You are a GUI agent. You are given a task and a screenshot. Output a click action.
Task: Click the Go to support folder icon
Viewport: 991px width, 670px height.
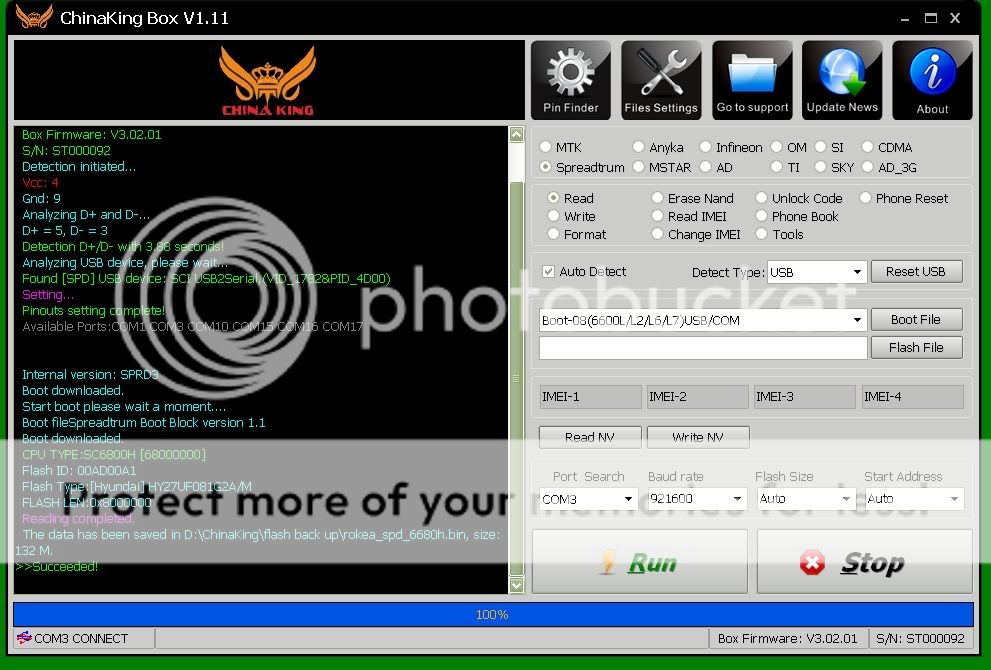coord(752,80)
